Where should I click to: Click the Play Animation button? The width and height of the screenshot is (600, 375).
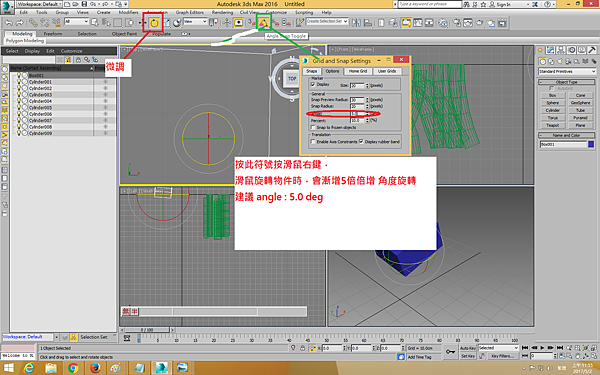click(x=542, y=348)
